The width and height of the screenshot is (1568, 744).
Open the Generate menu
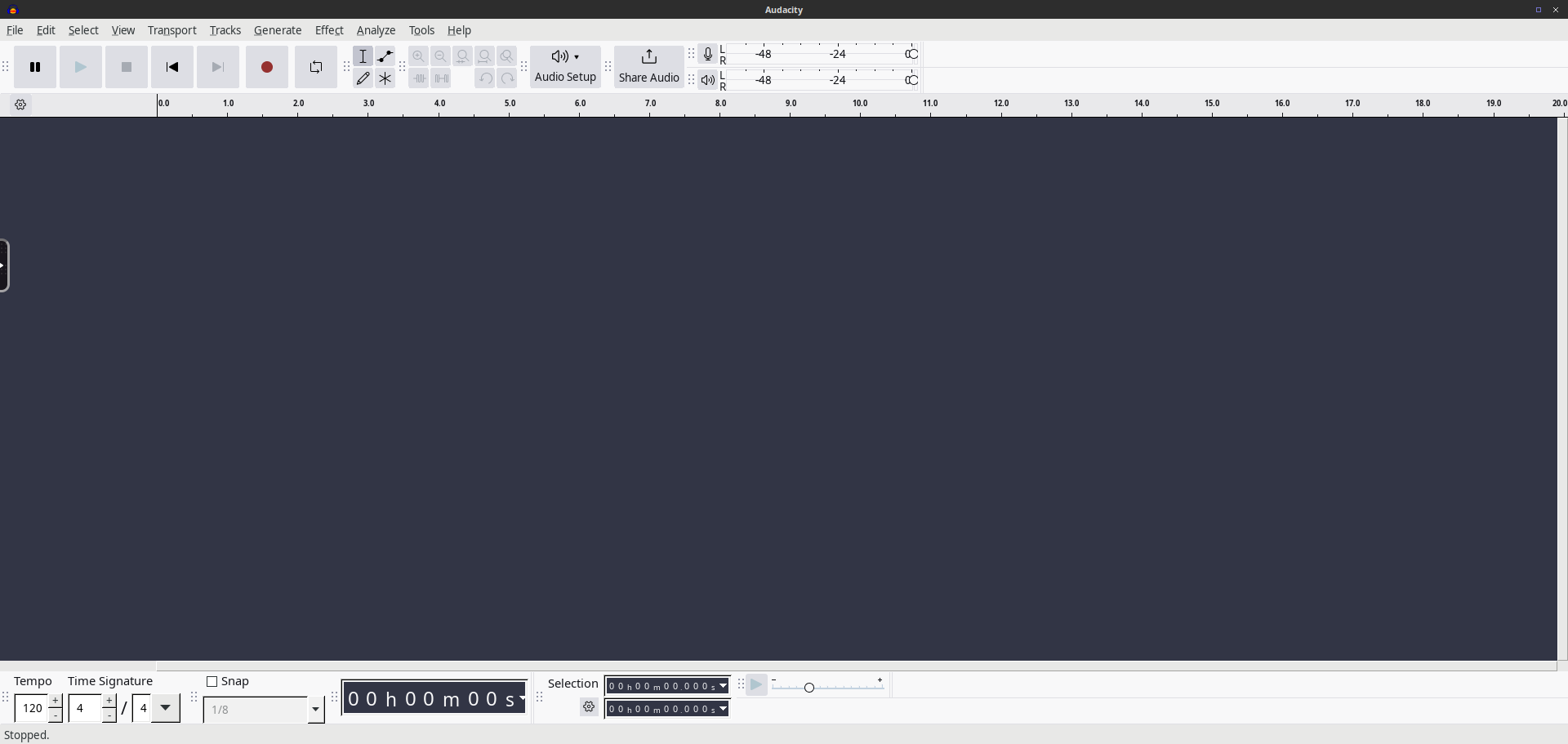pos(278,30)
